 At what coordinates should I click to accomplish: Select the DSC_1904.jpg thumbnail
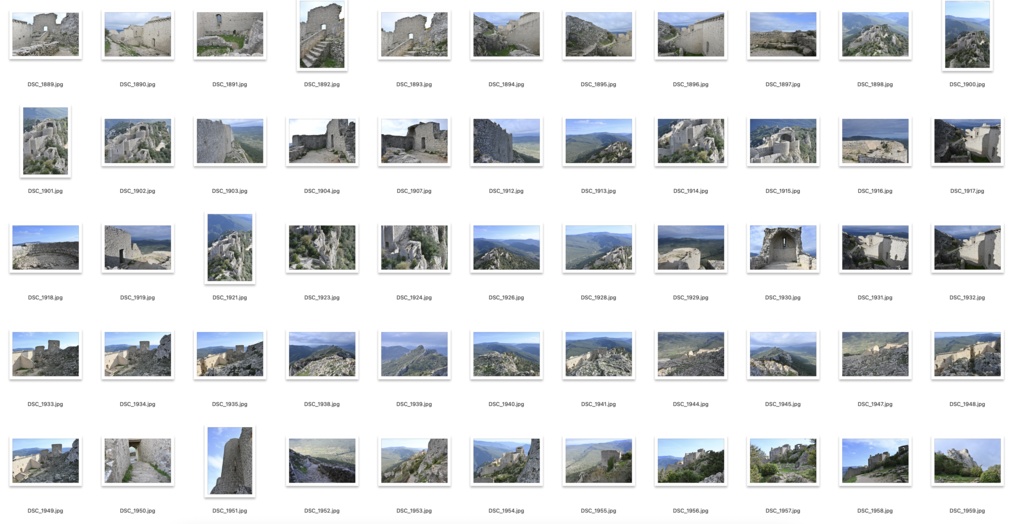coord(322,141)
